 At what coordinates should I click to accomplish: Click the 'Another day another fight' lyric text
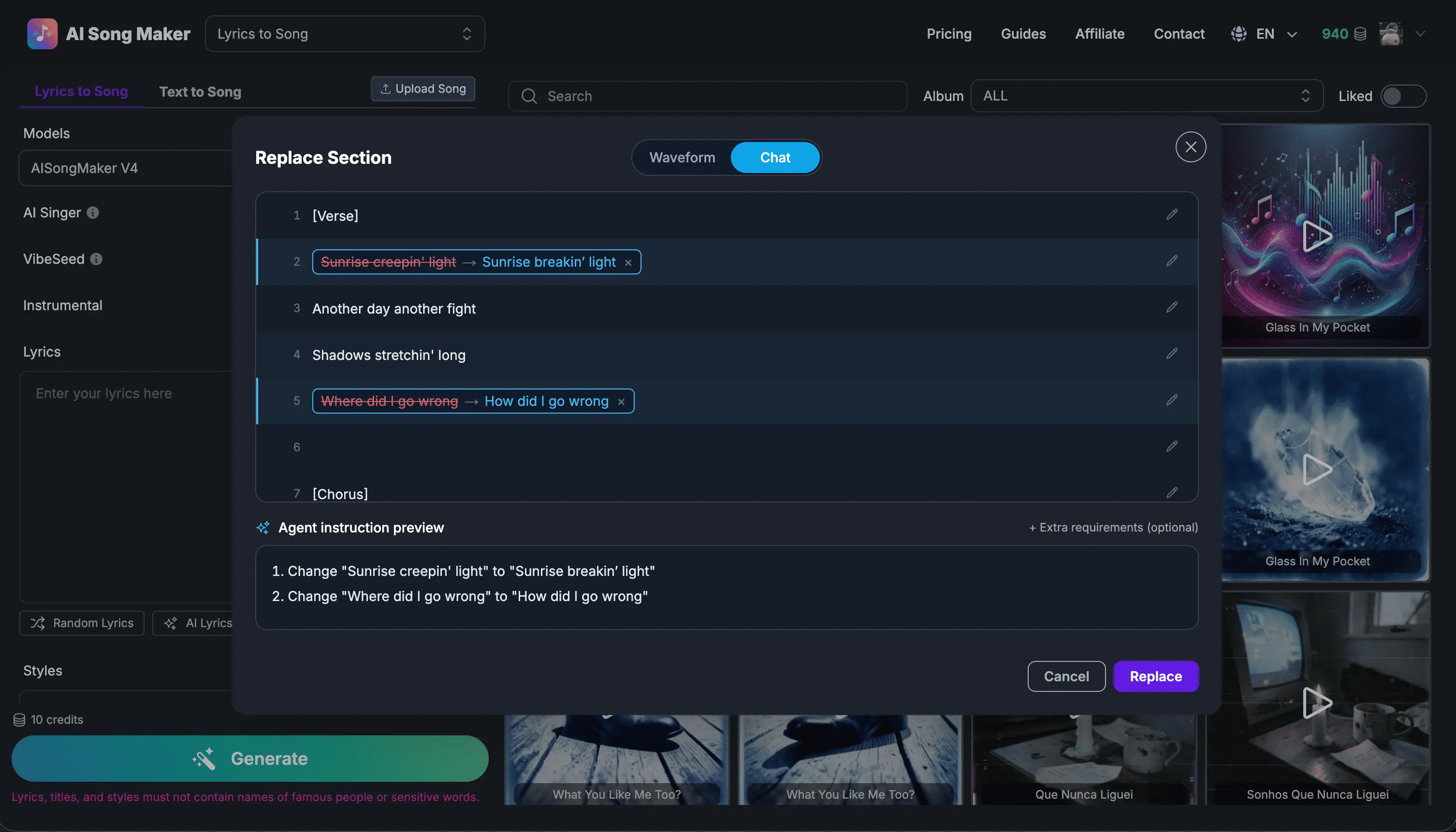394,309
